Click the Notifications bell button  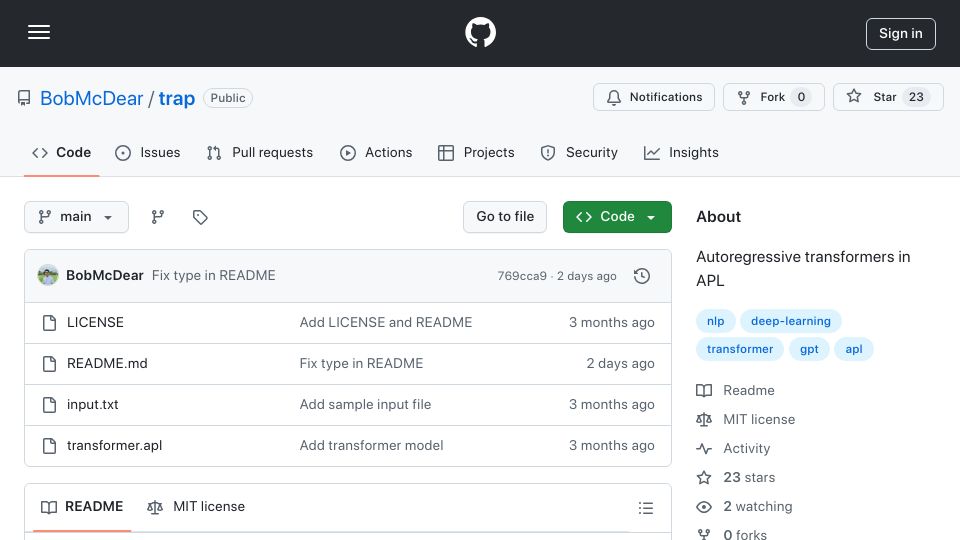653,97
